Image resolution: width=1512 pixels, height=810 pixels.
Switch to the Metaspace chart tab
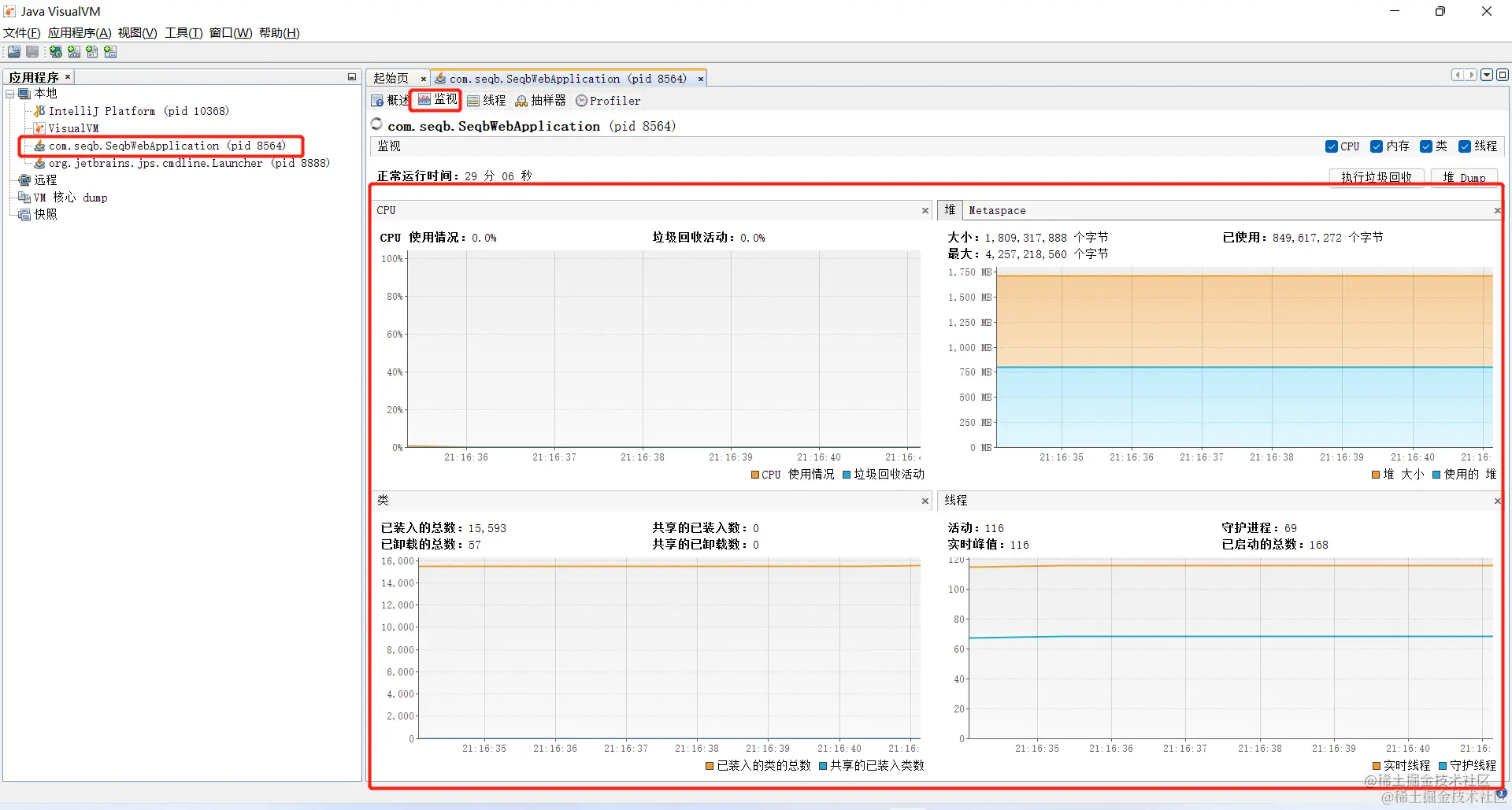point(997,210)
